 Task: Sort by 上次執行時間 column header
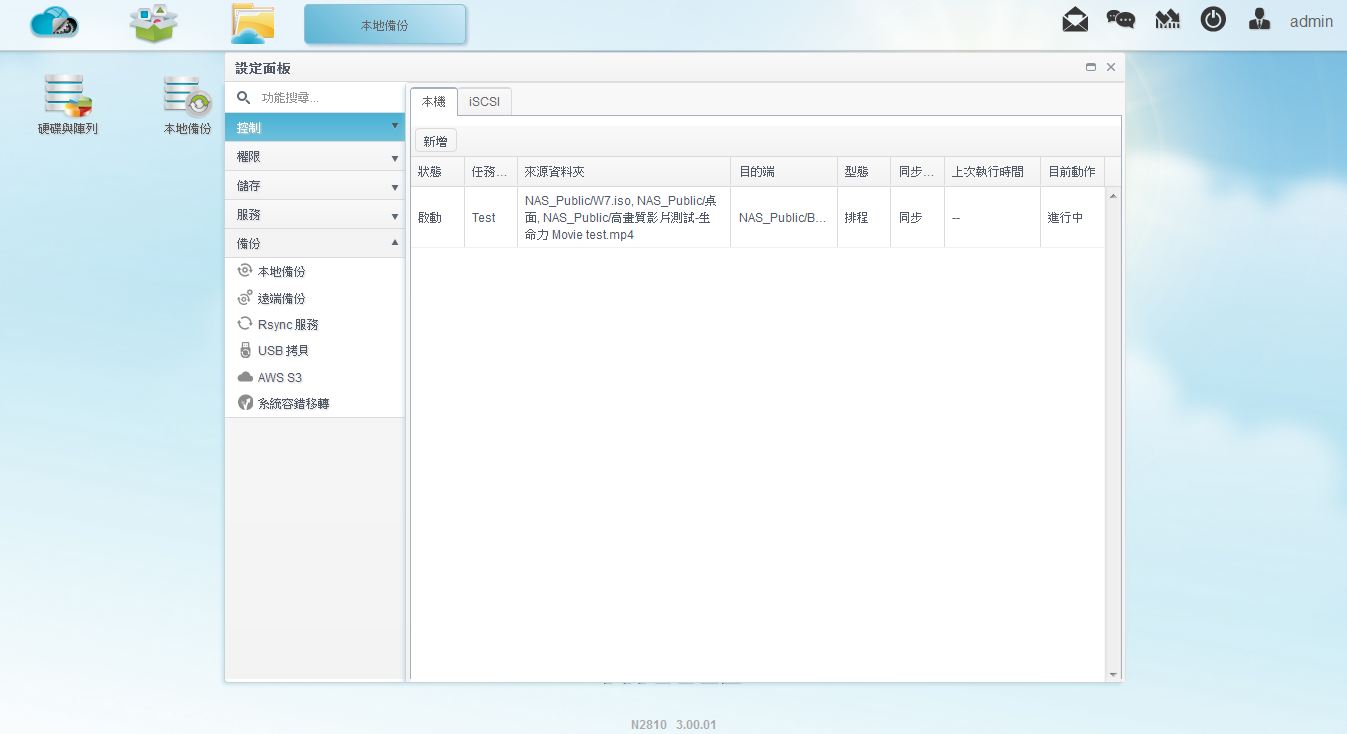(992, 172)
